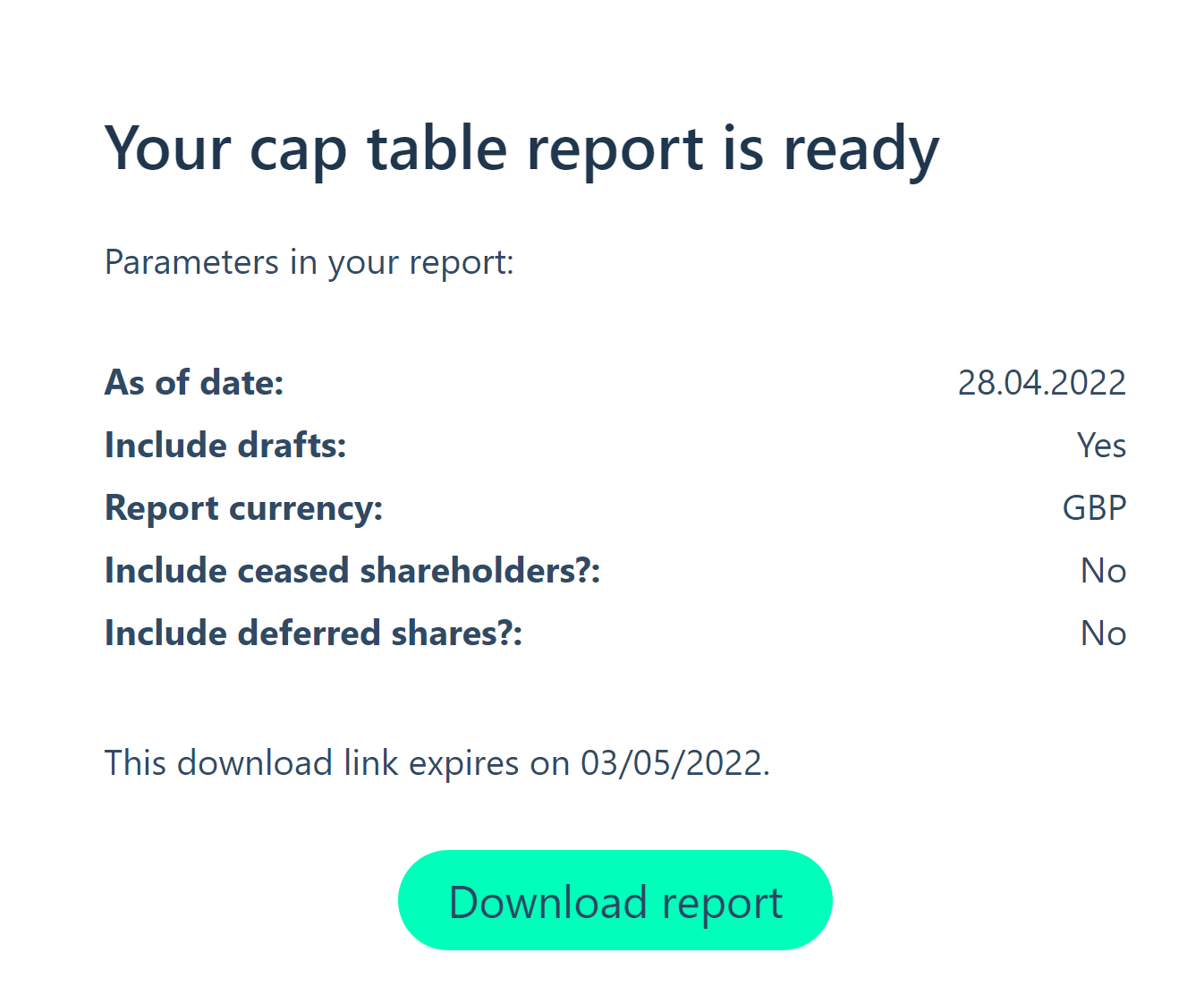Screen dimensions: 1204x995
Task: Click the 28.04.2022 date value
Action: [x=1042, y=383]
